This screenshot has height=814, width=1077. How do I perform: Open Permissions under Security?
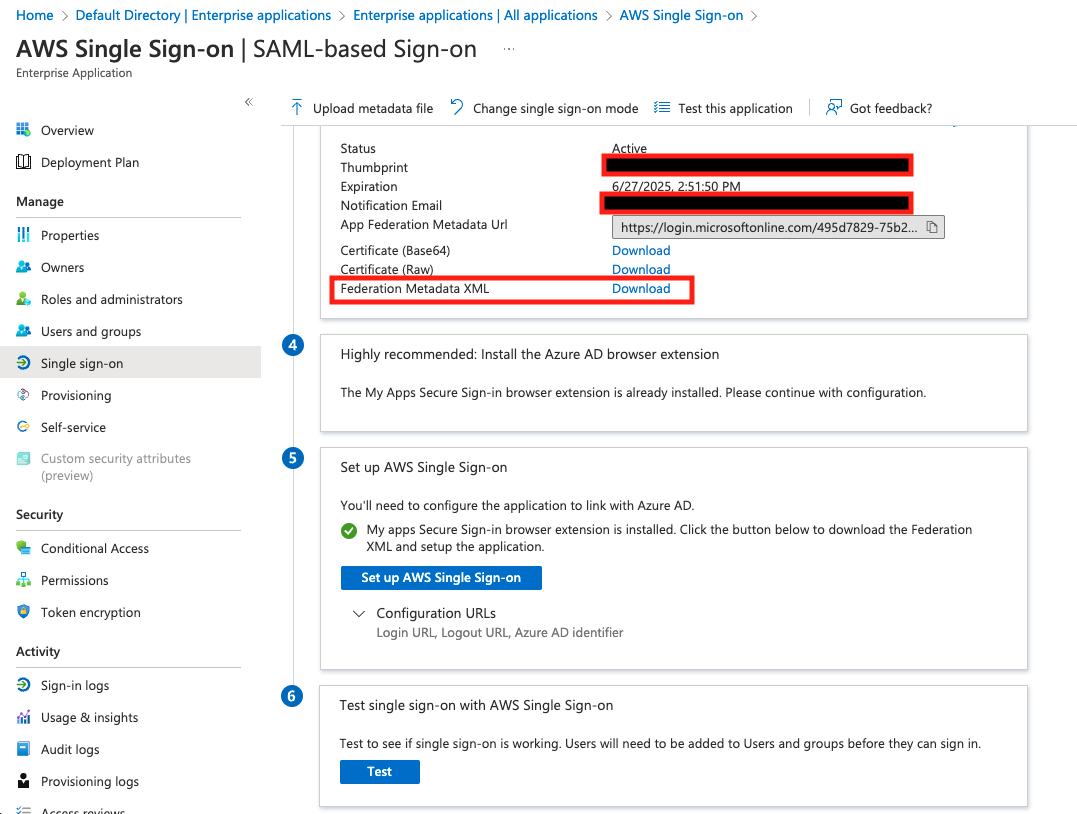pyautogui.click(x=74, y=580)
